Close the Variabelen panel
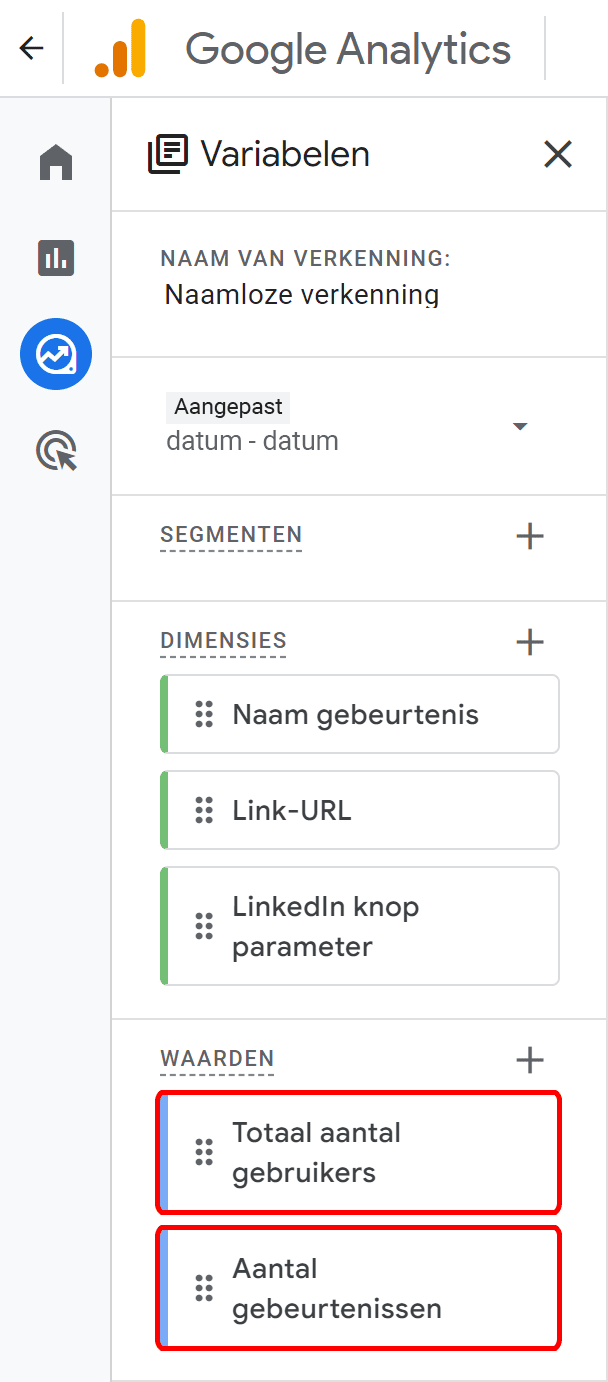608x1382 pixels. (x=557, y=154)
